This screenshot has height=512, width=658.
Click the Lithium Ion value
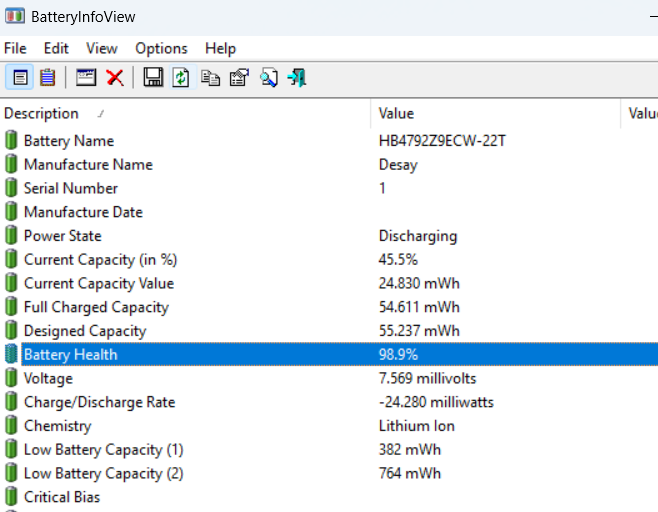pyautogui.click(x=417, y=426)
